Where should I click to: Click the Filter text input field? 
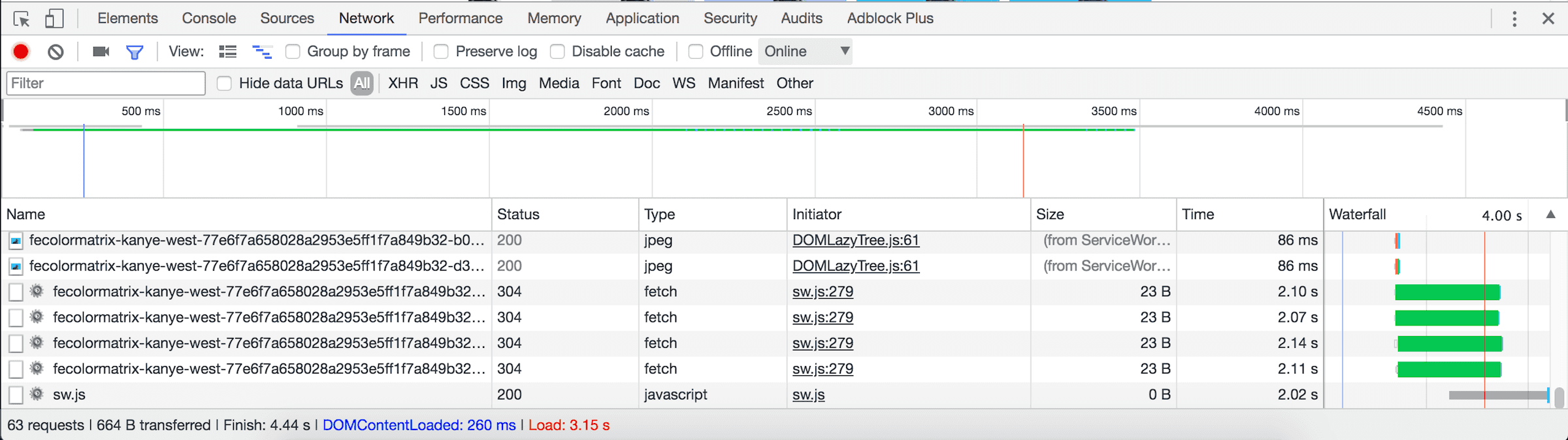pos(106,84)
